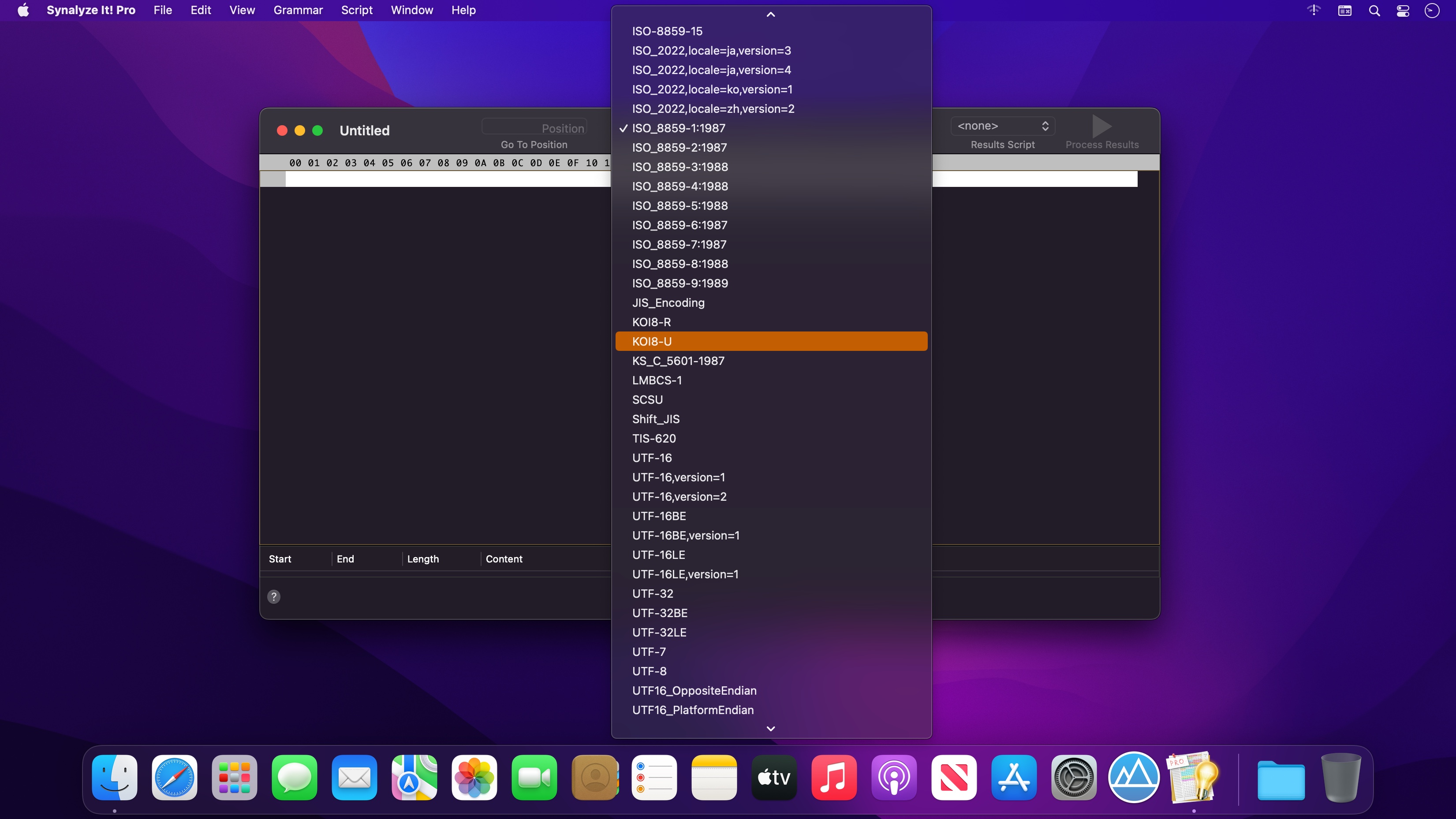
Task: Open Music app in dock
Action: point(834,778)
